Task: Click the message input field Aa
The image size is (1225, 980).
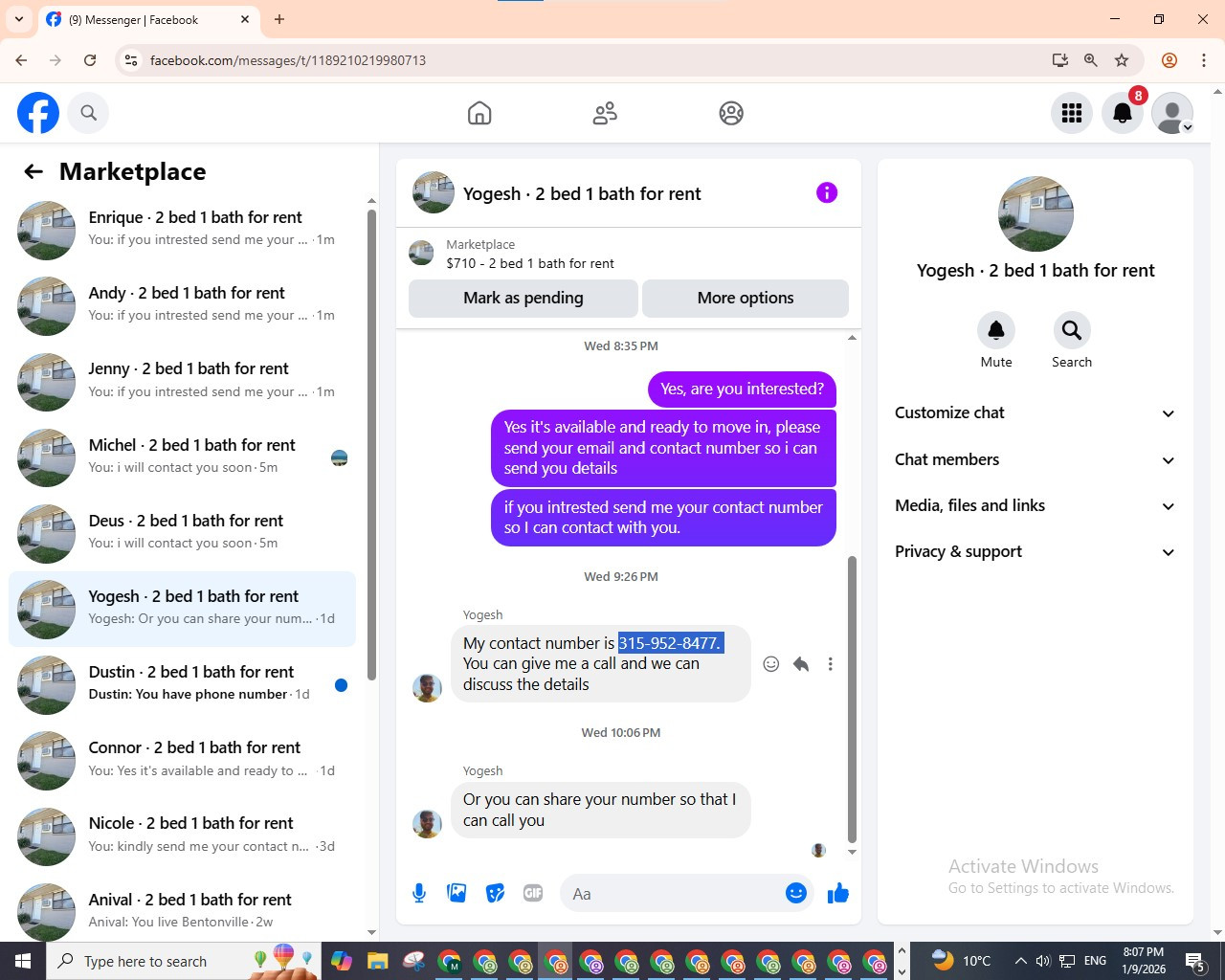Action: pyautogui.click(x=674, y=894)
